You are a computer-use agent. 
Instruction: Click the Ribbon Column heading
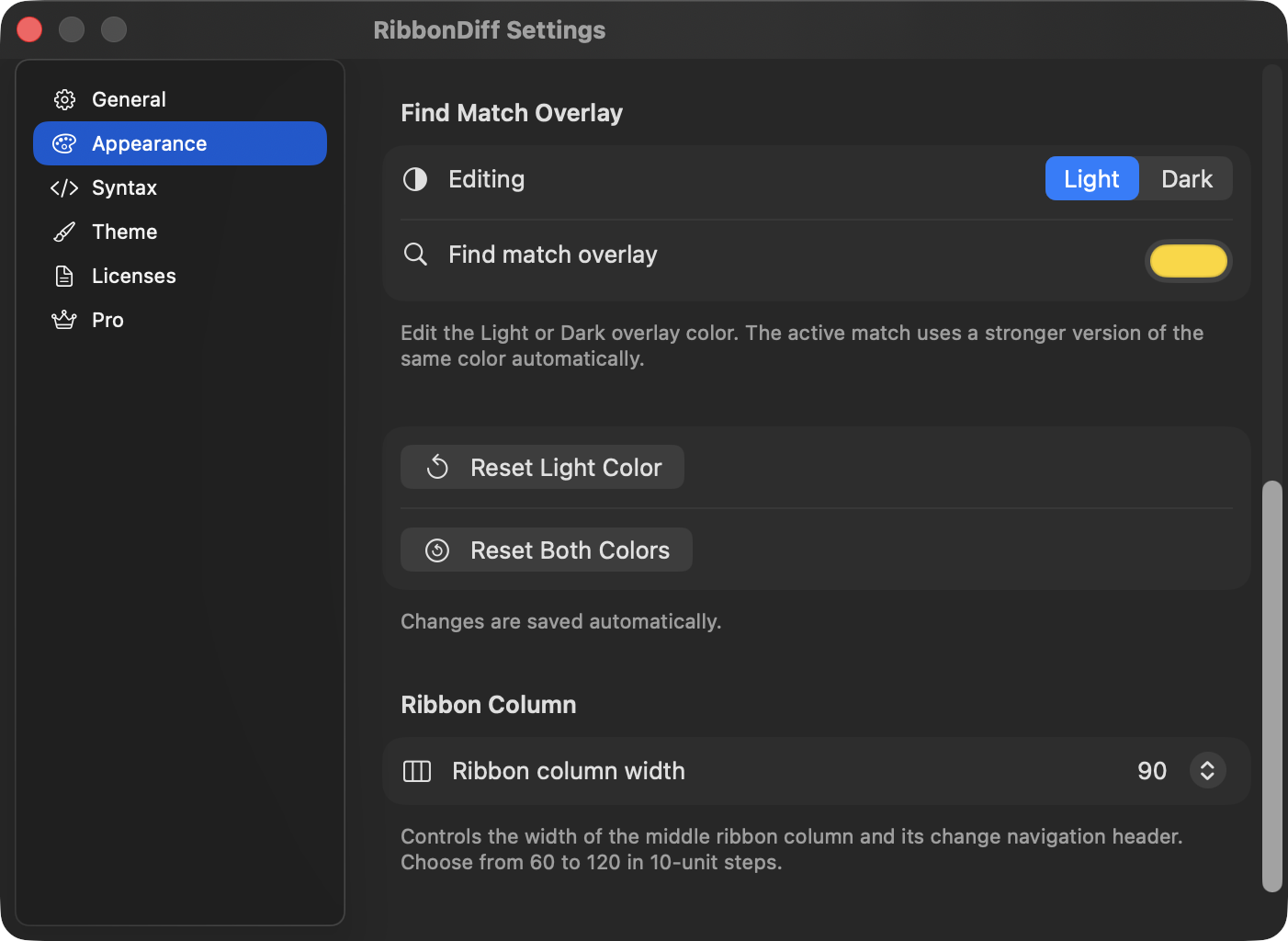[489, 705]
